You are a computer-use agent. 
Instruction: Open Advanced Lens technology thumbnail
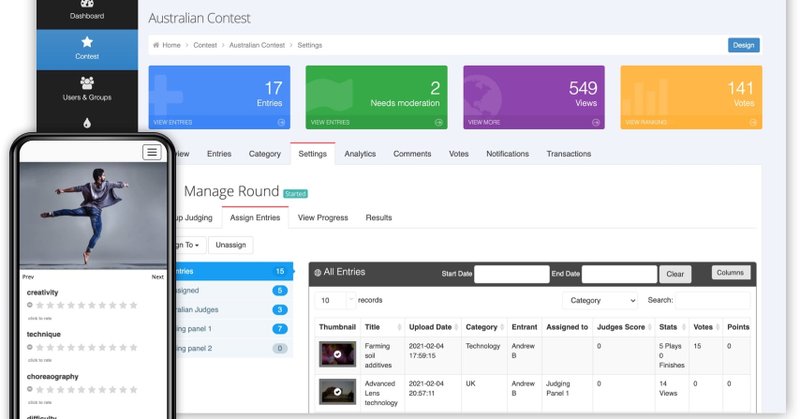click(337, 391)
